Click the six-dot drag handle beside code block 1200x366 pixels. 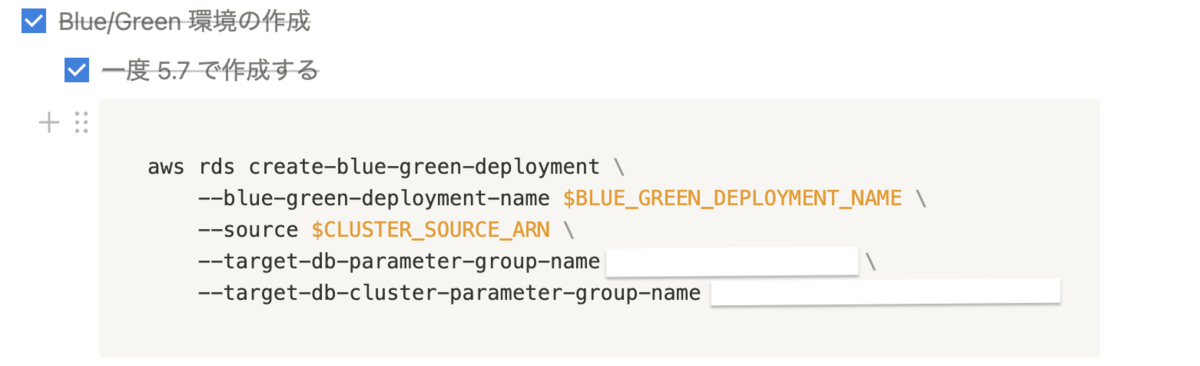[82, 123]
